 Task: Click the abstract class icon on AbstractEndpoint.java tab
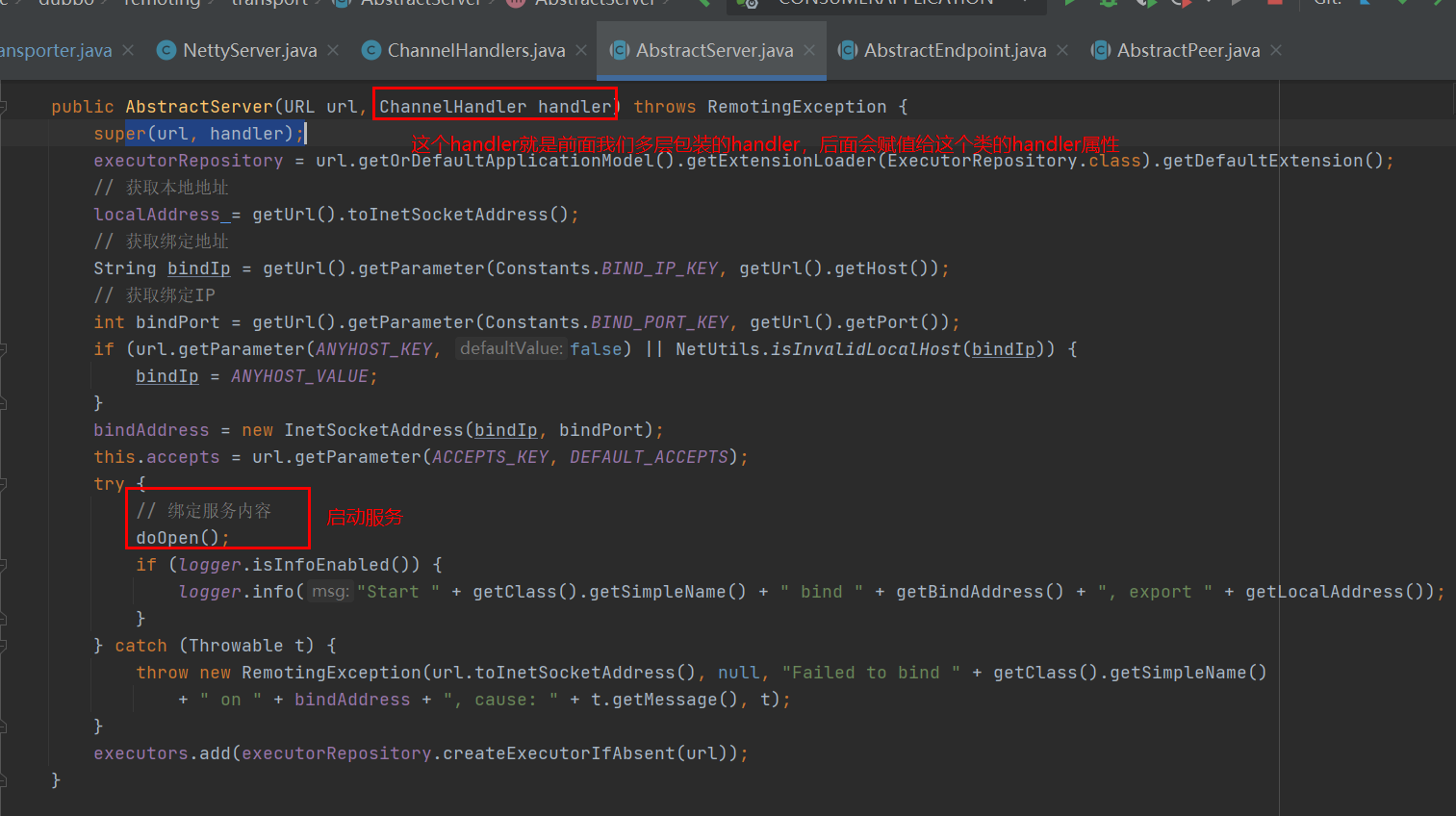point(848,50)
